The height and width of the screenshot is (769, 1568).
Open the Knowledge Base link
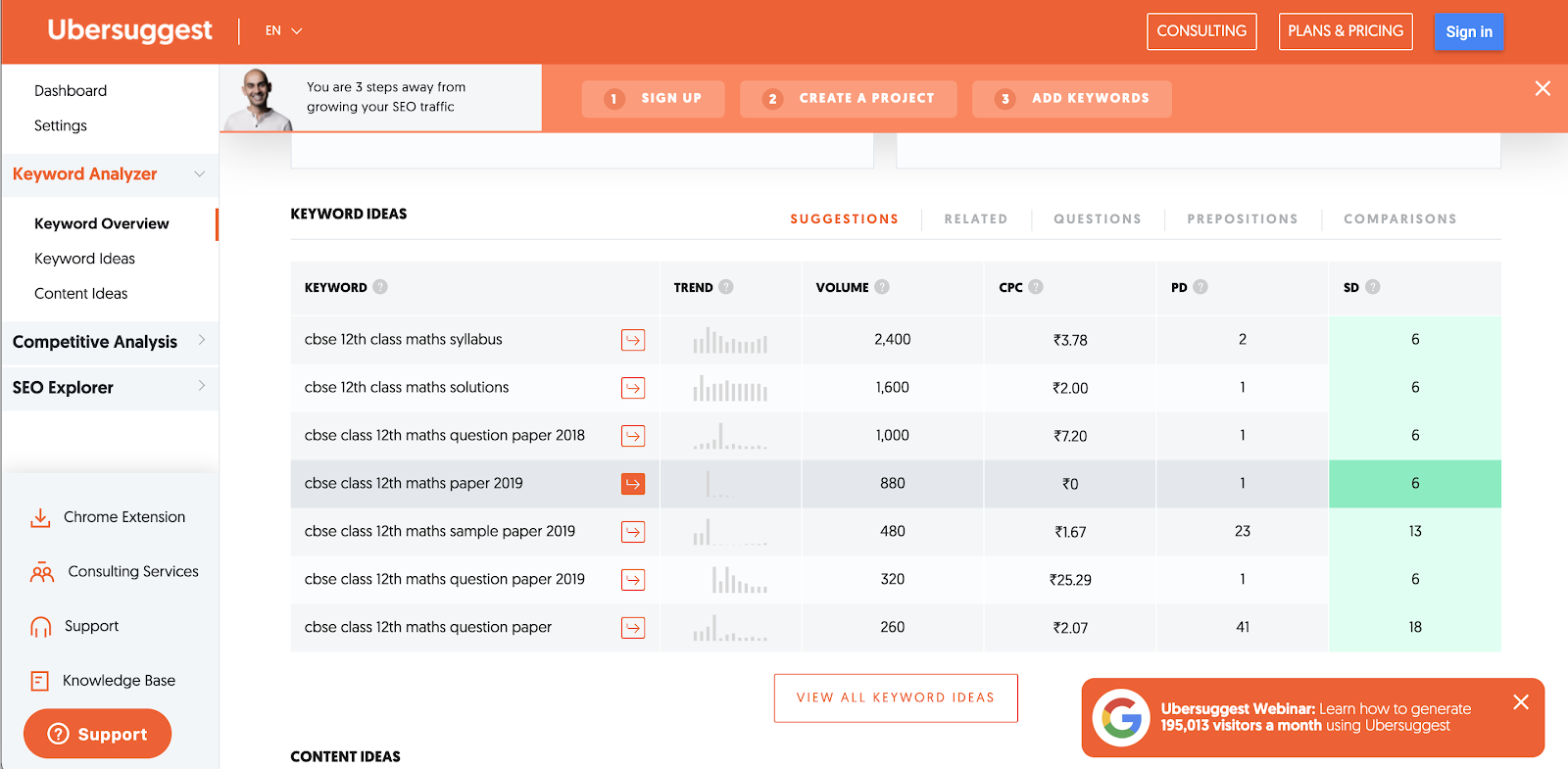click(120, 681)
